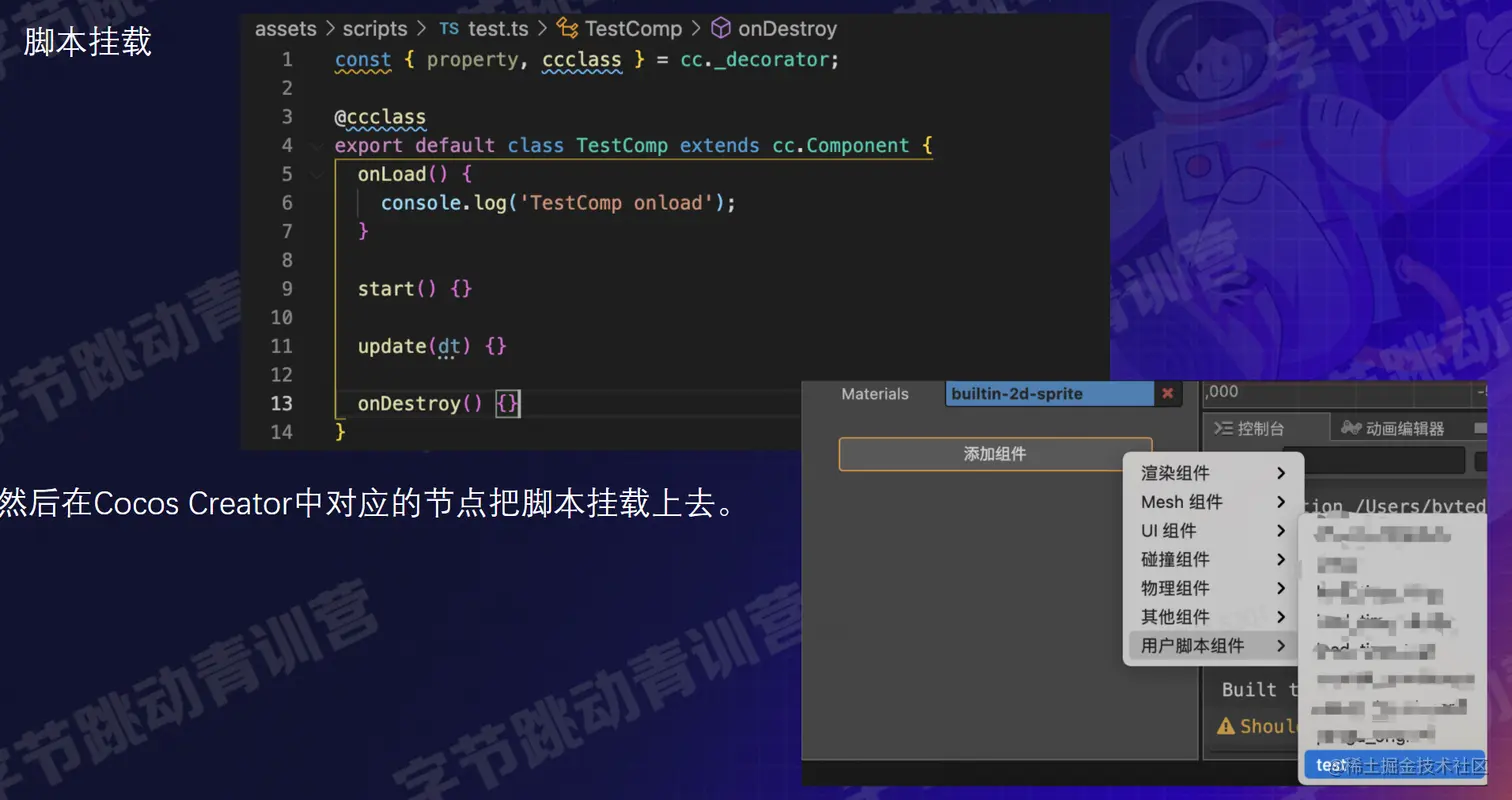The image size is (1512, 800).
Task: Open the 渲染组件 submenu
Action: (x=1213, y=473)
